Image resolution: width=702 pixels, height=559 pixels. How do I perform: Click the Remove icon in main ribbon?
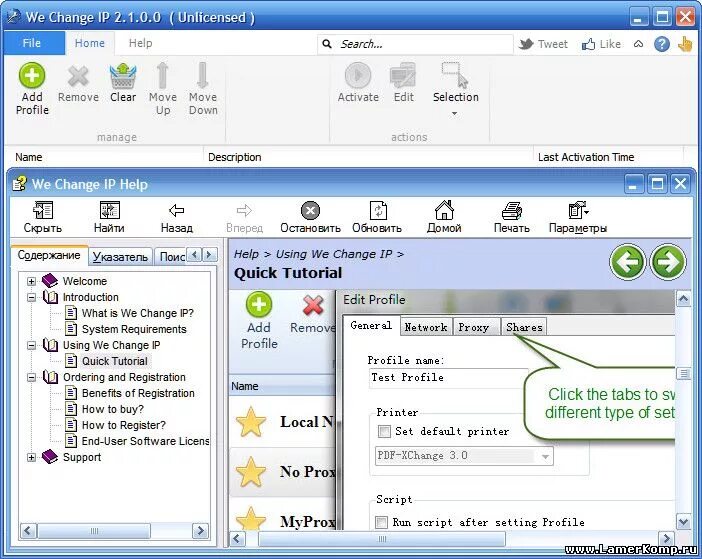78,77
